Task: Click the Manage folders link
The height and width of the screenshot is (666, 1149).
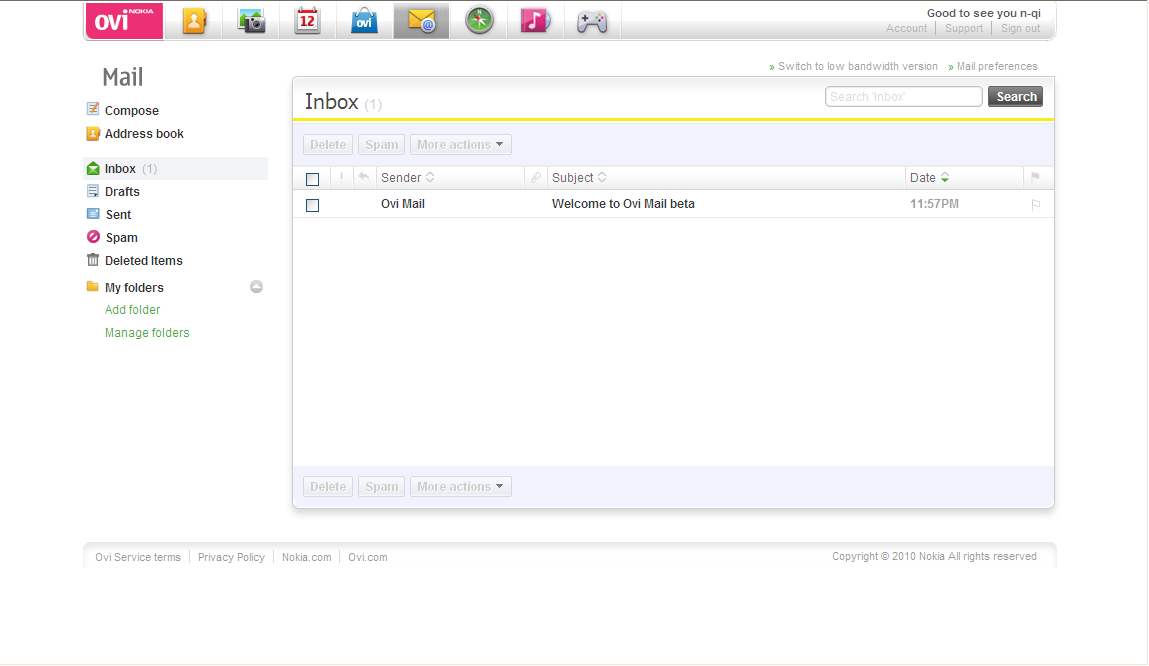Action: tap(147, 333)
